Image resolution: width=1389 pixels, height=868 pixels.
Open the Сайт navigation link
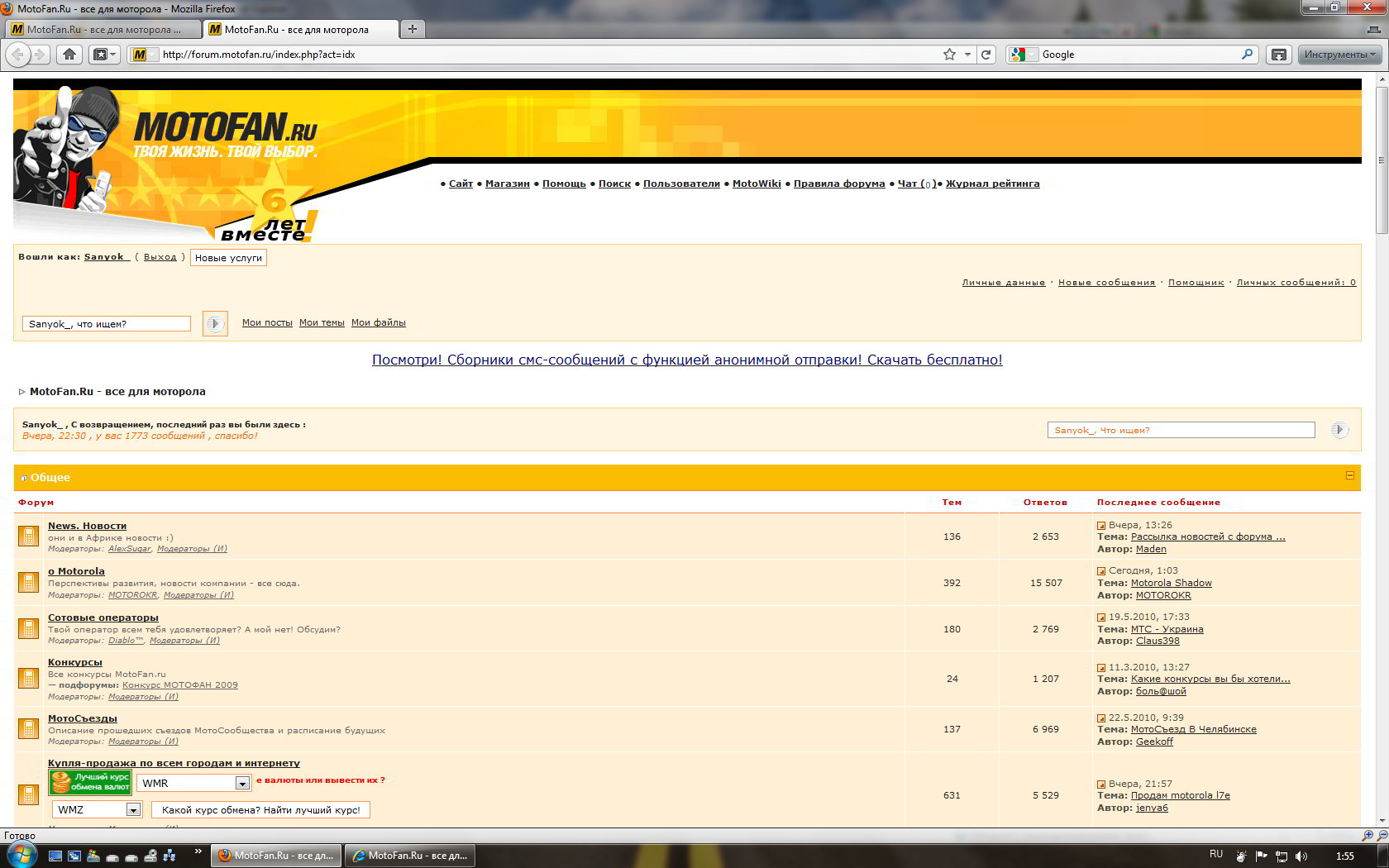pos(461,184)
